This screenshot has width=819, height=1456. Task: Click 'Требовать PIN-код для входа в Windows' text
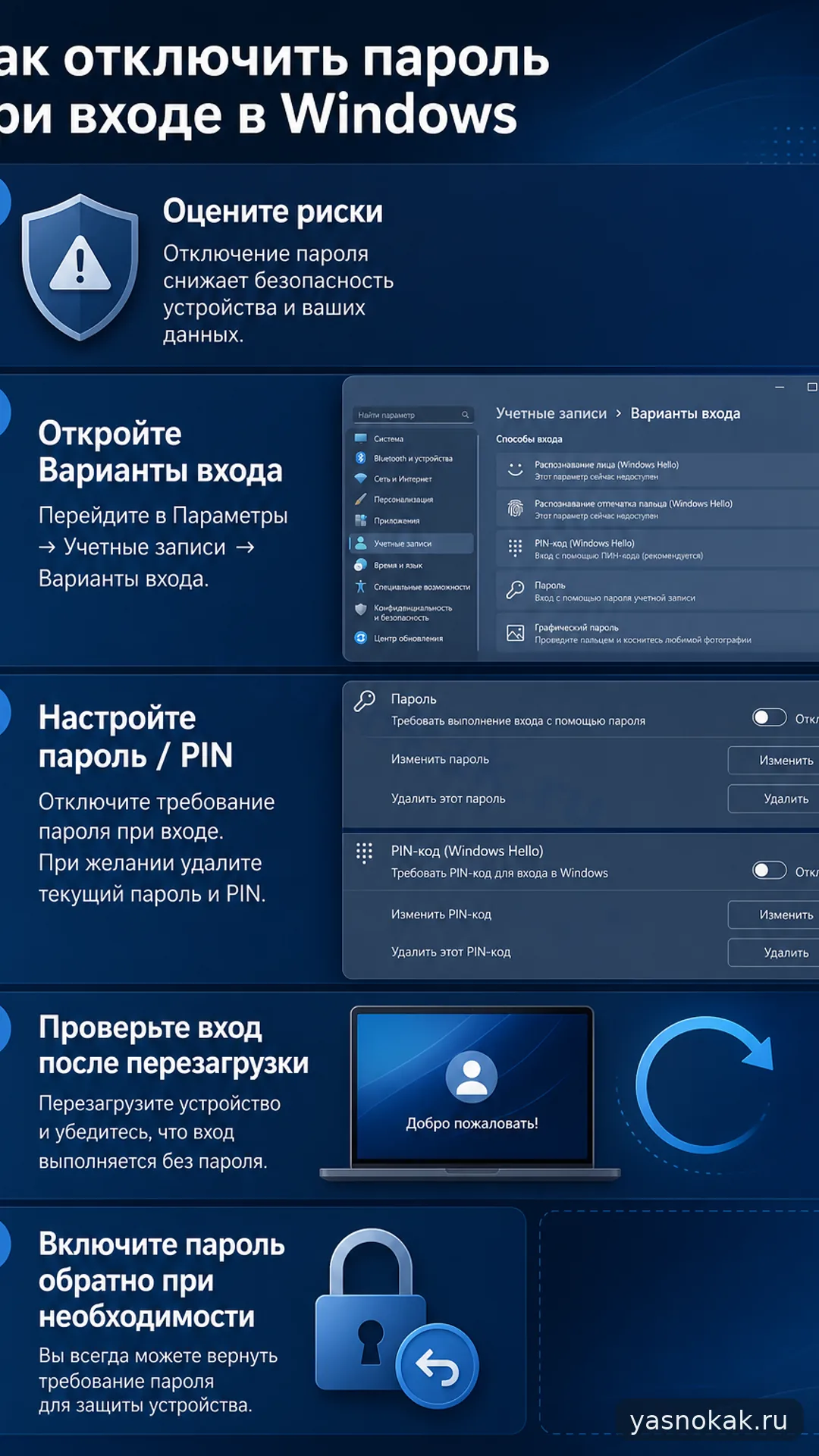[x=500, y=874]
